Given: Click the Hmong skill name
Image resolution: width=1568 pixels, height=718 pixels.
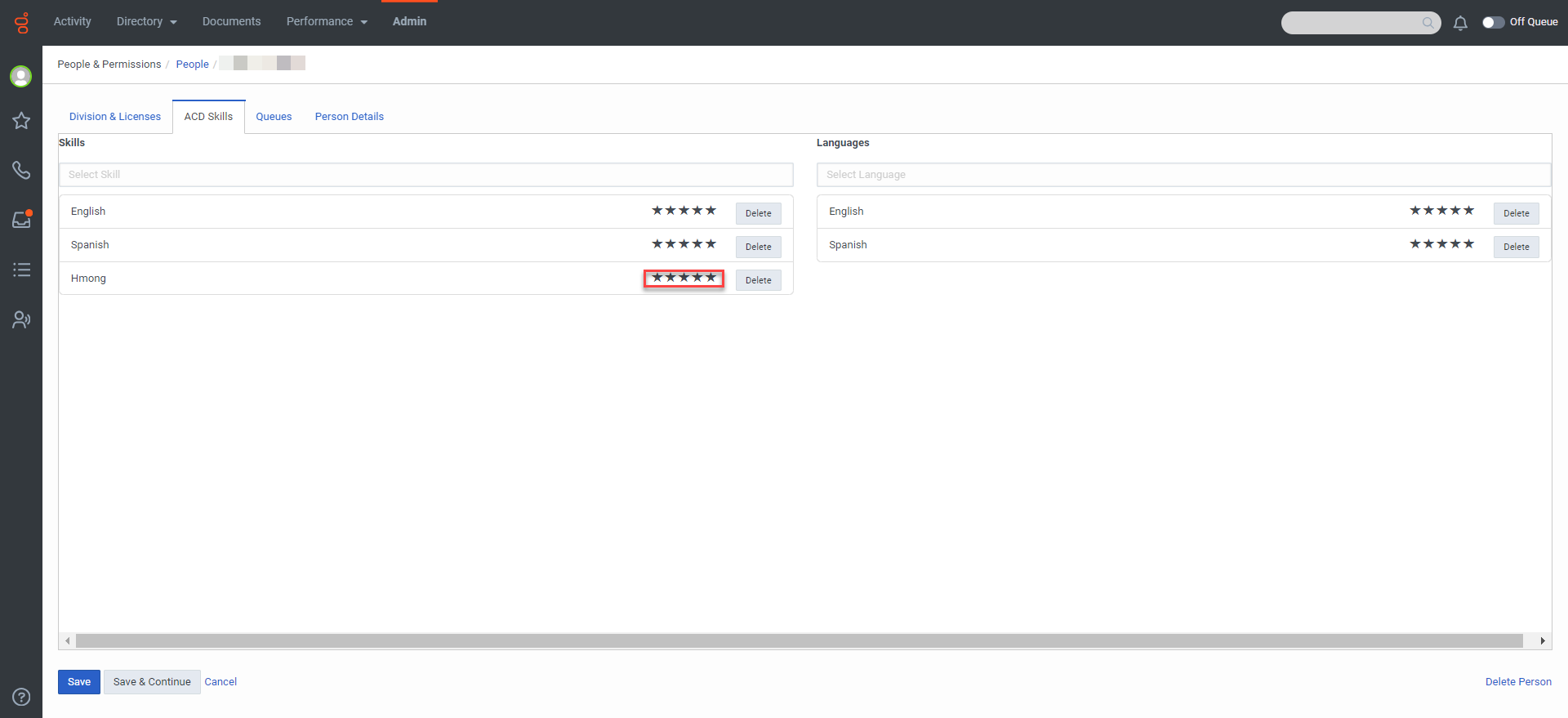Looking at the screenshot, I should tap(88, 279).
